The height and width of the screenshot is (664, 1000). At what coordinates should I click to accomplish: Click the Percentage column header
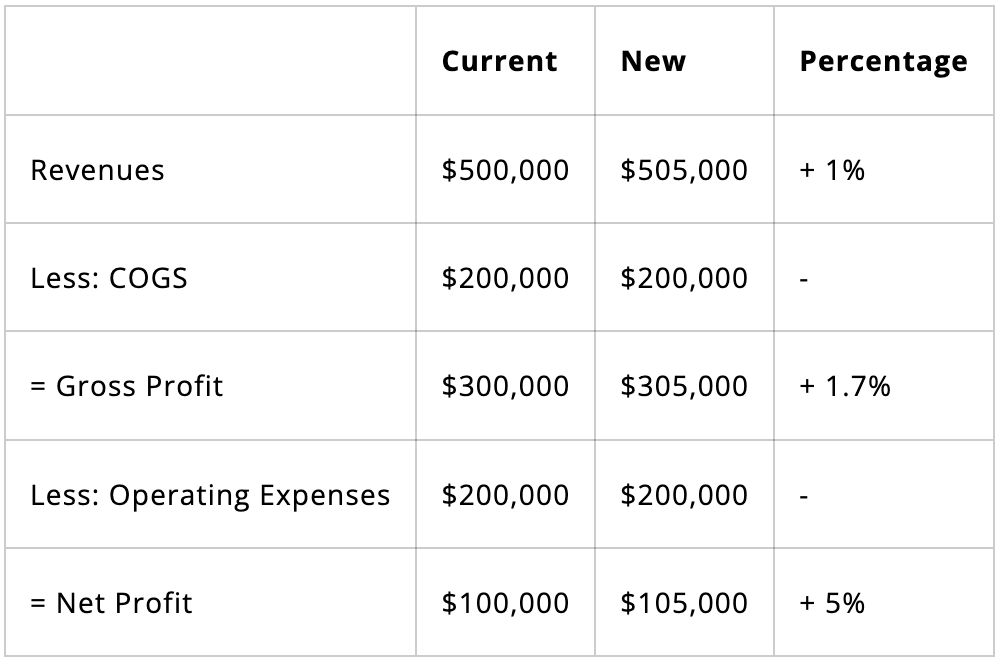tap(883, 61)
